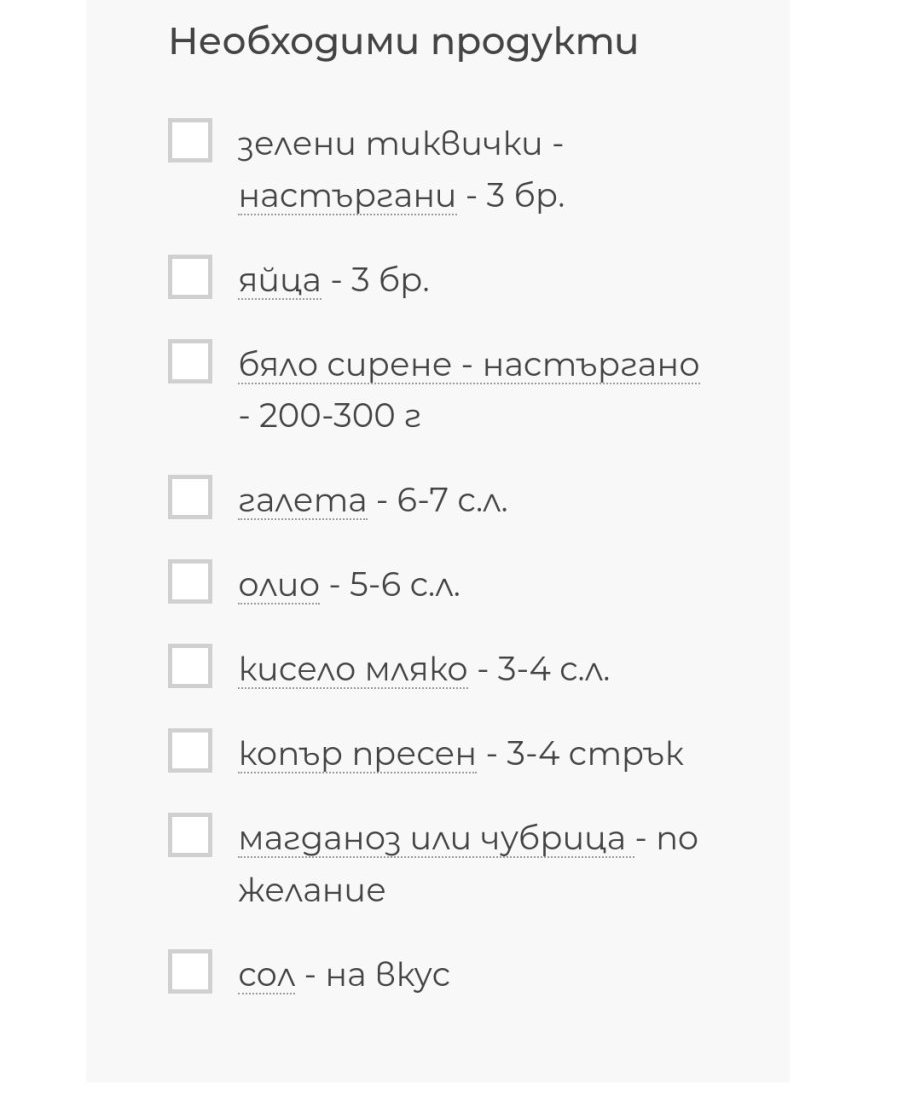Follow the кисело мляко link
Viewport: 921px width, 1107px height.
352,670
